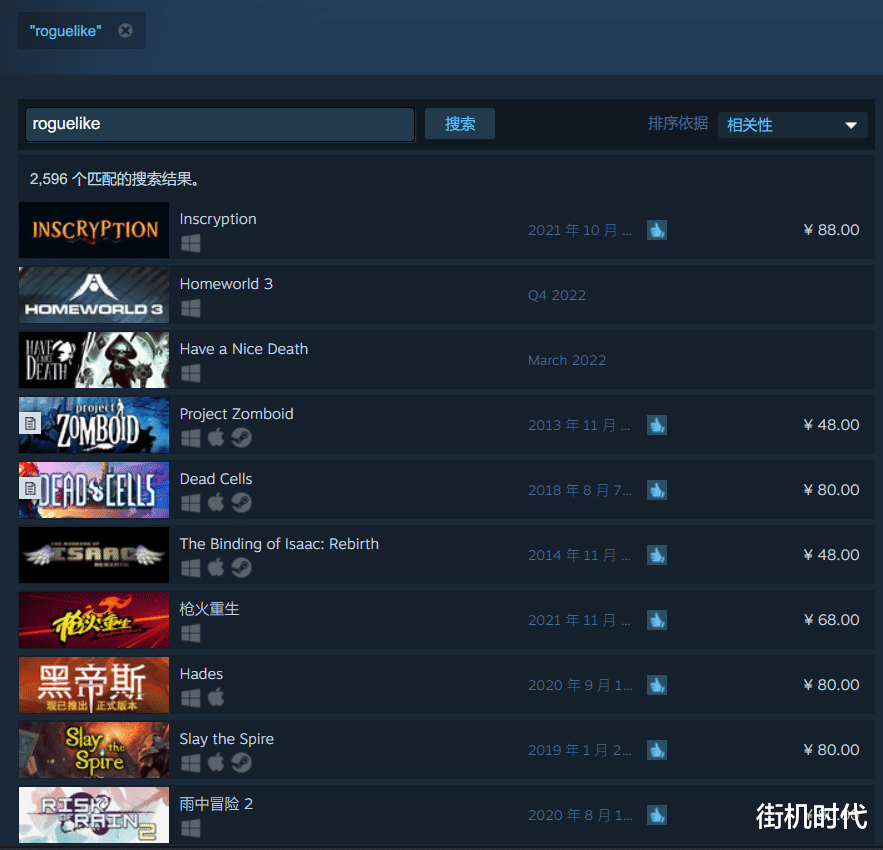The height and width of the screenshot is (850, 883).
Task: Open the Have a Nice Death thumbnail
Action: pyautogui.click(x=94, y=360)
